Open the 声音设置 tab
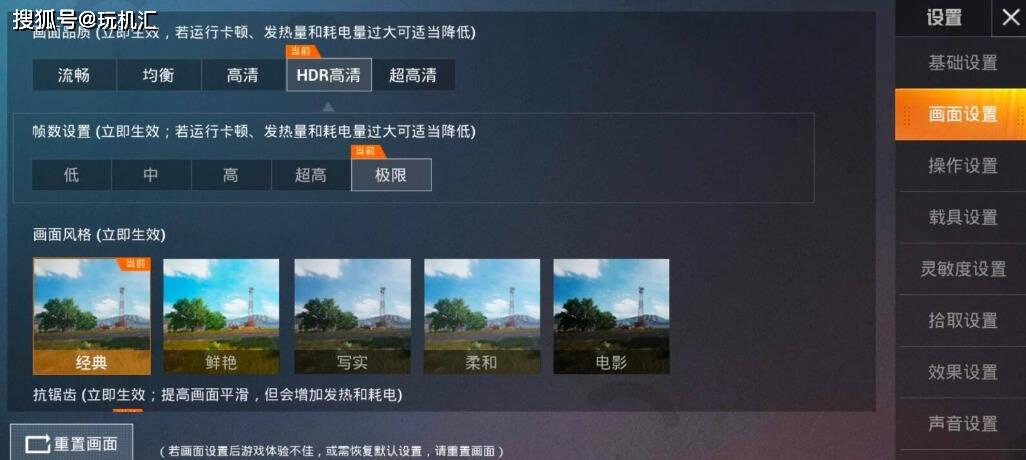Screen dimensions: 1026x460 (x=963, y=423)
